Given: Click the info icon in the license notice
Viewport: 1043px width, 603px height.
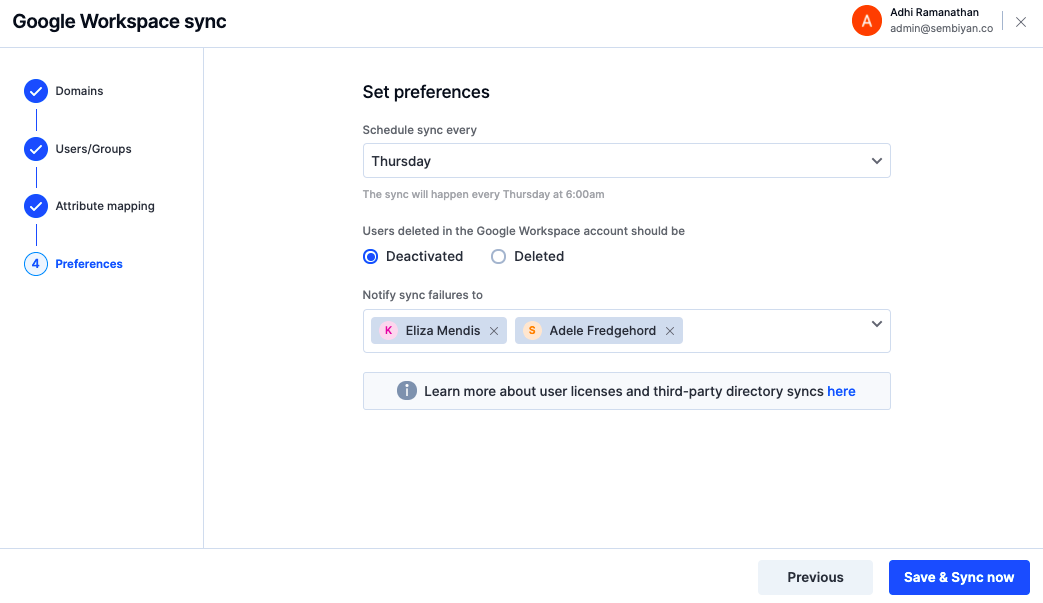Looking at the screenshot, I should [x=406, y=391].
